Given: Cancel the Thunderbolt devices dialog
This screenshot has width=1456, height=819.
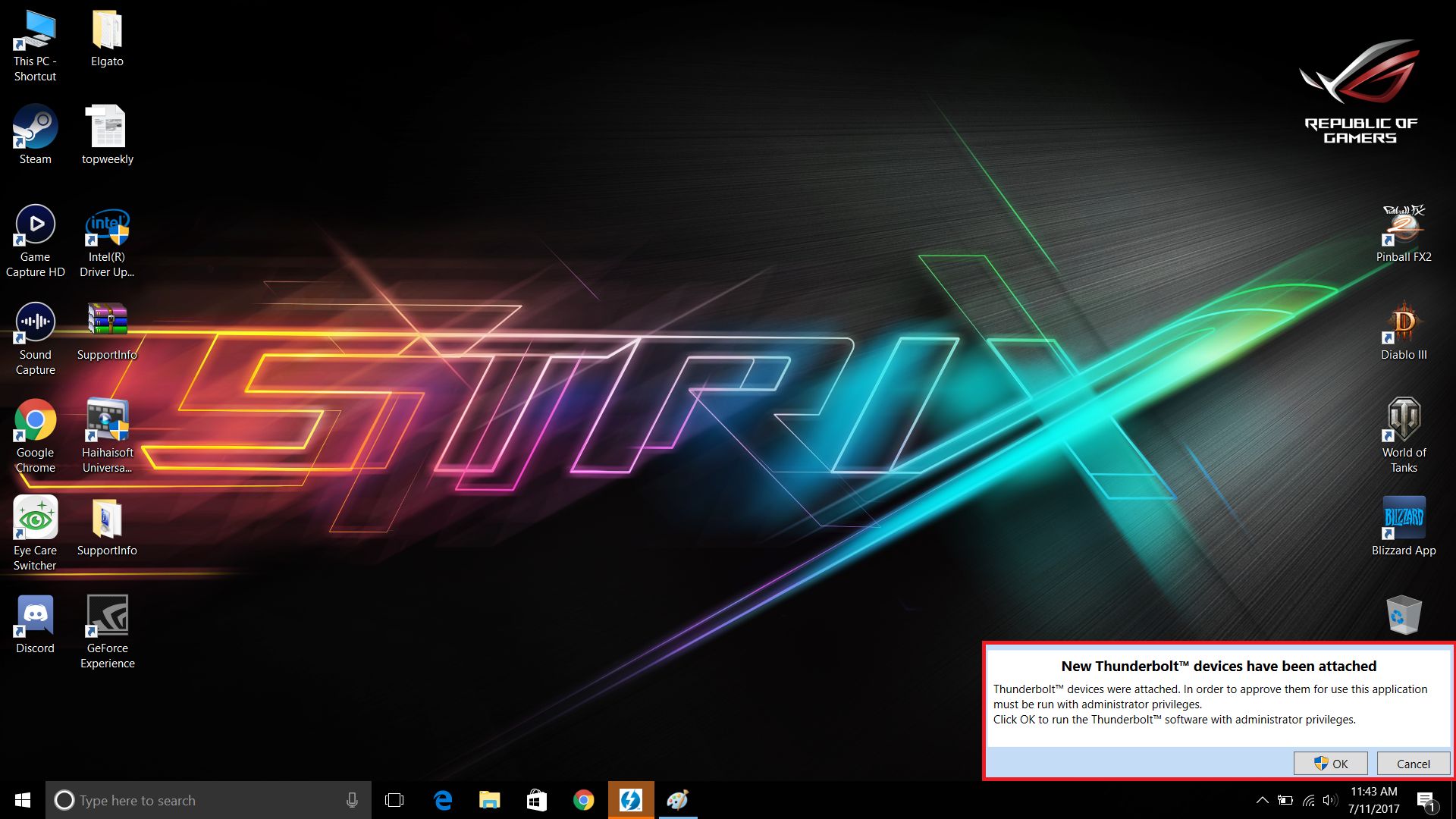Looking at the screenshot, I should tap(1414, 764).
